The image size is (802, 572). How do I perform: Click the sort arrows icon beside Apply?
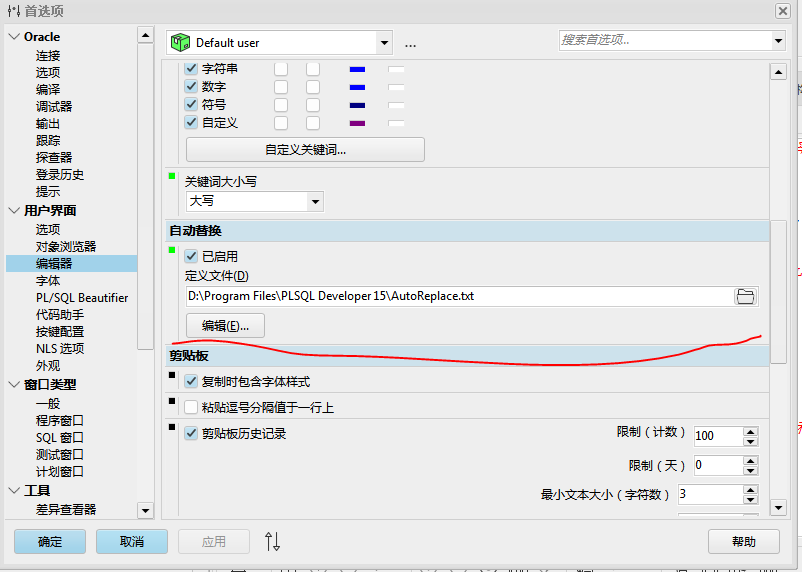[x=272, y=542]
